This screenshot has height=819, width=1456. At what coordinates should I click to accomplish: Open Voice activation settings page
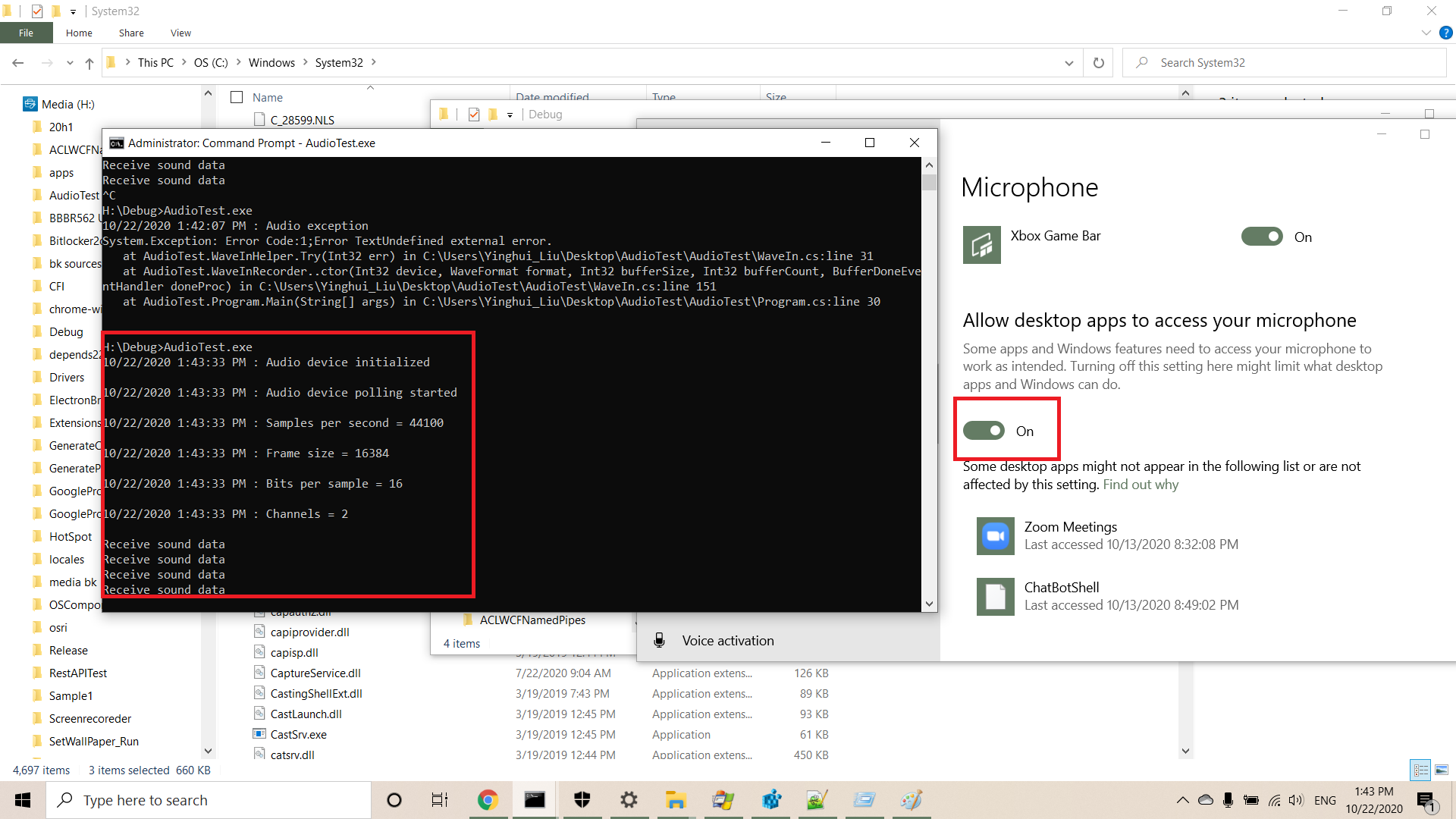pyautogui.click(x=728, y=641)
